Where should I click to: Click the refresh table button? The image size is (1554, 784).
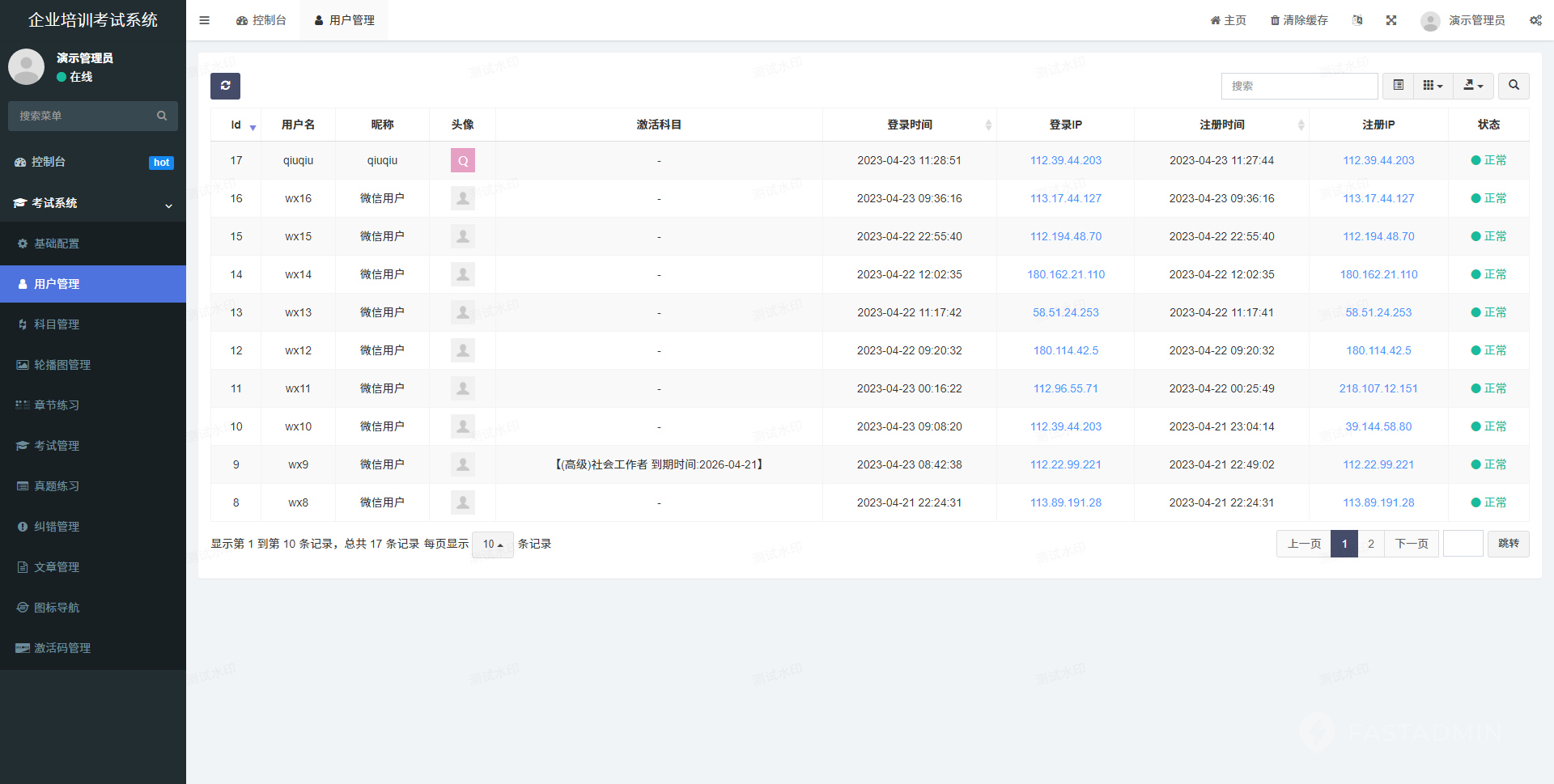tap(225, 86)
